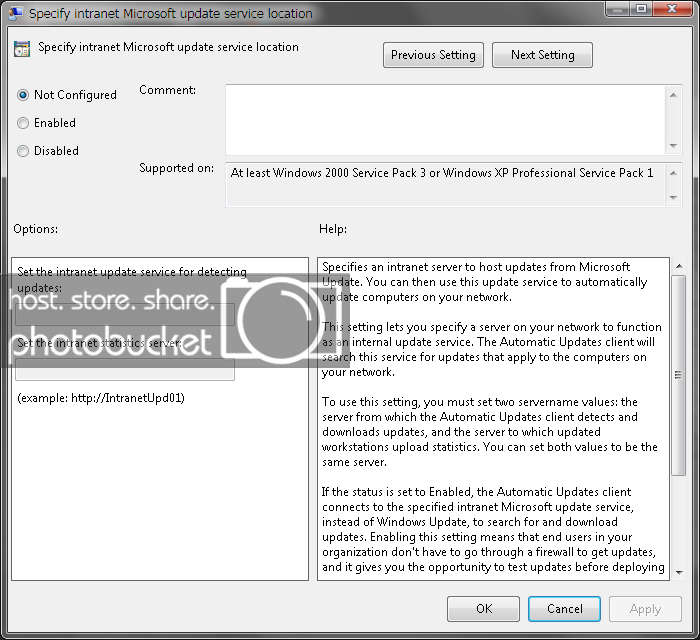
Task: Click the Apply button
Action: pos(645,609)
